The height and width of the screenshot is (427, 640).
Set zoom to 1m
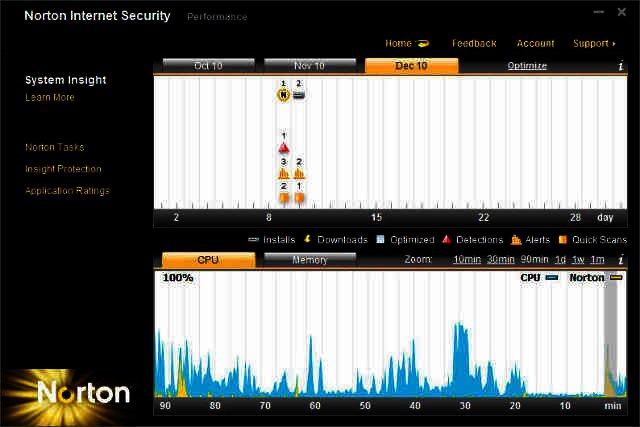click(x=597, y=260)
